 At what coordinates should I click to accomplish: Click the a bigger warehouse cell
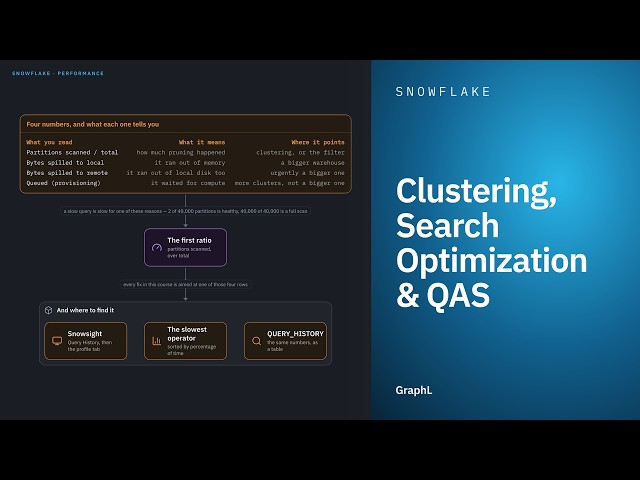[x=313, y=162]
